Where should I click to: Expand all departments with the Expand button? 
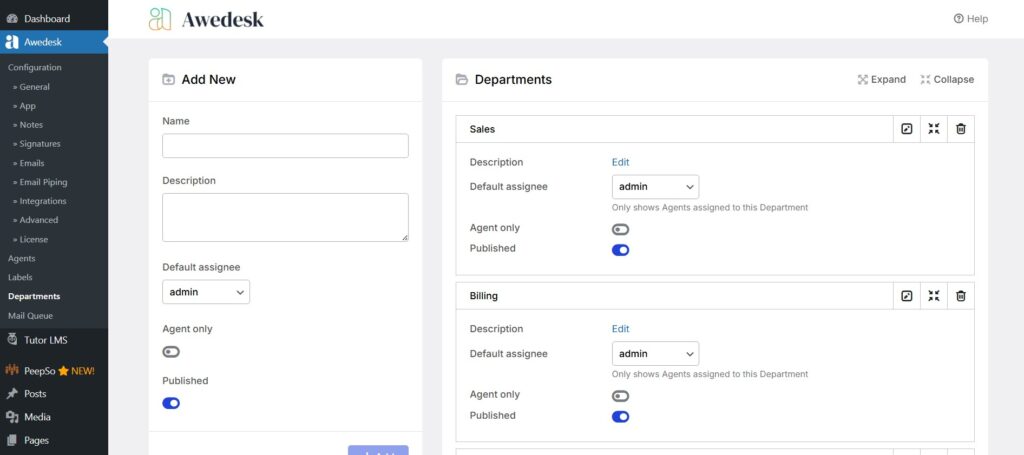(882, 80)
